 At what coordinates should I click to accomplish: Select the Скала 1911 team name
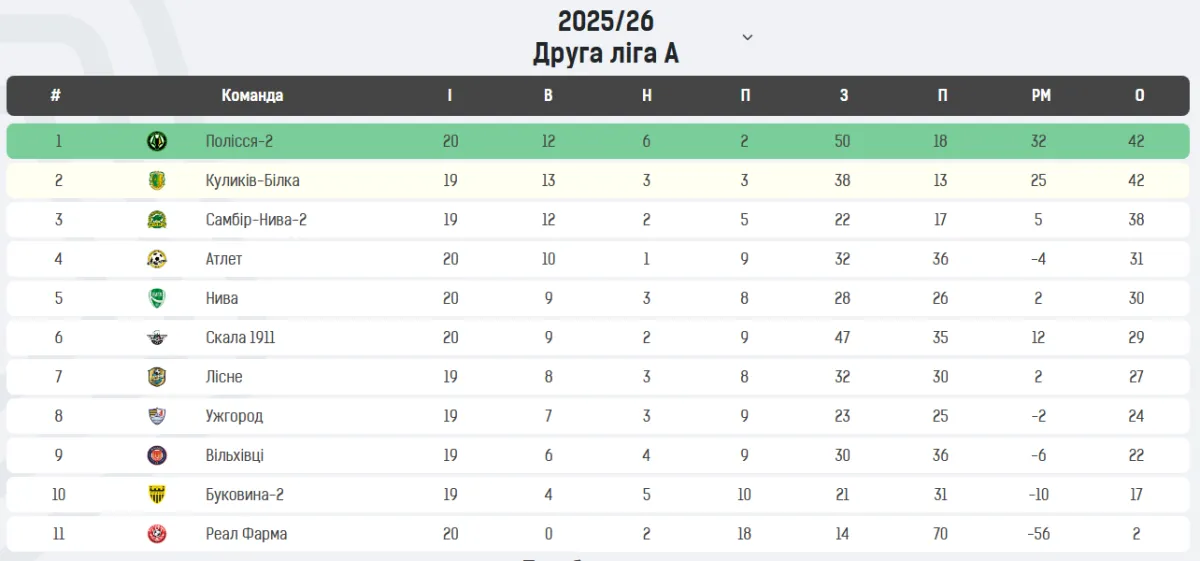pos(240,338)
